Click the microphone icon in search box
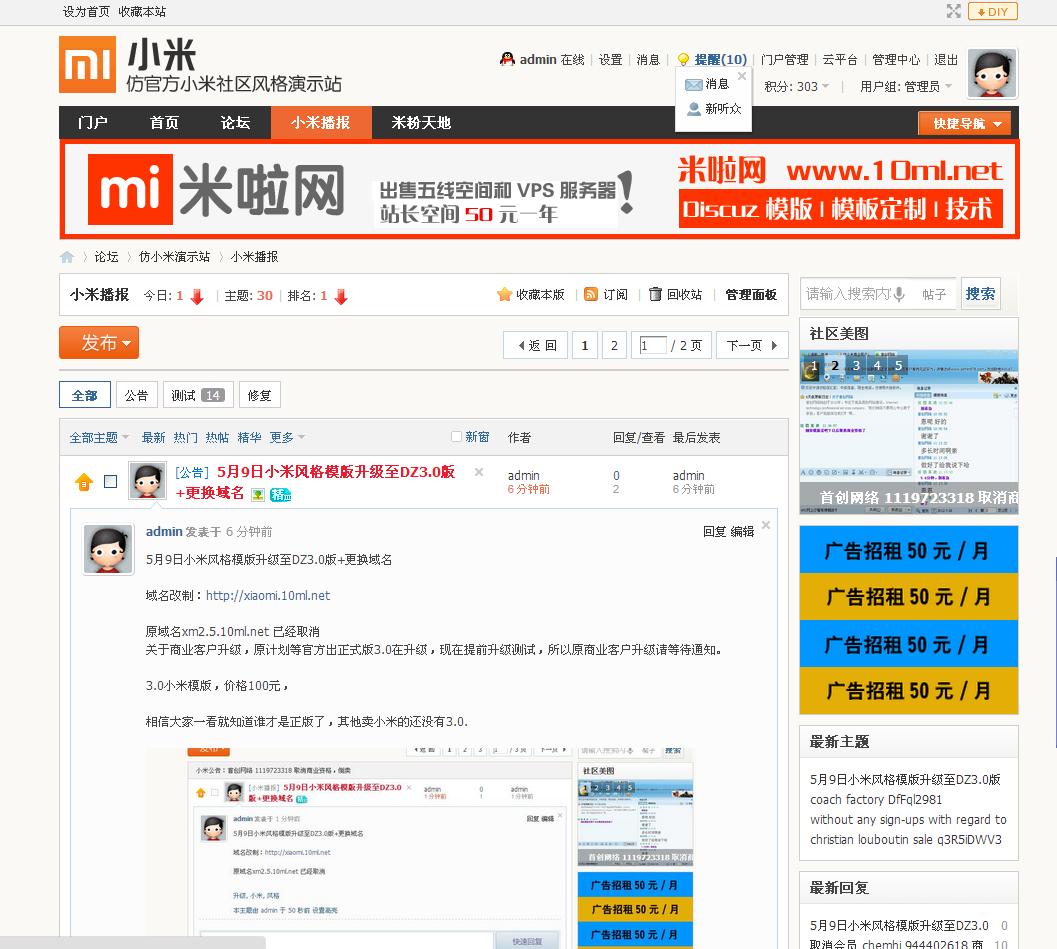 click(x=899, y=294)
